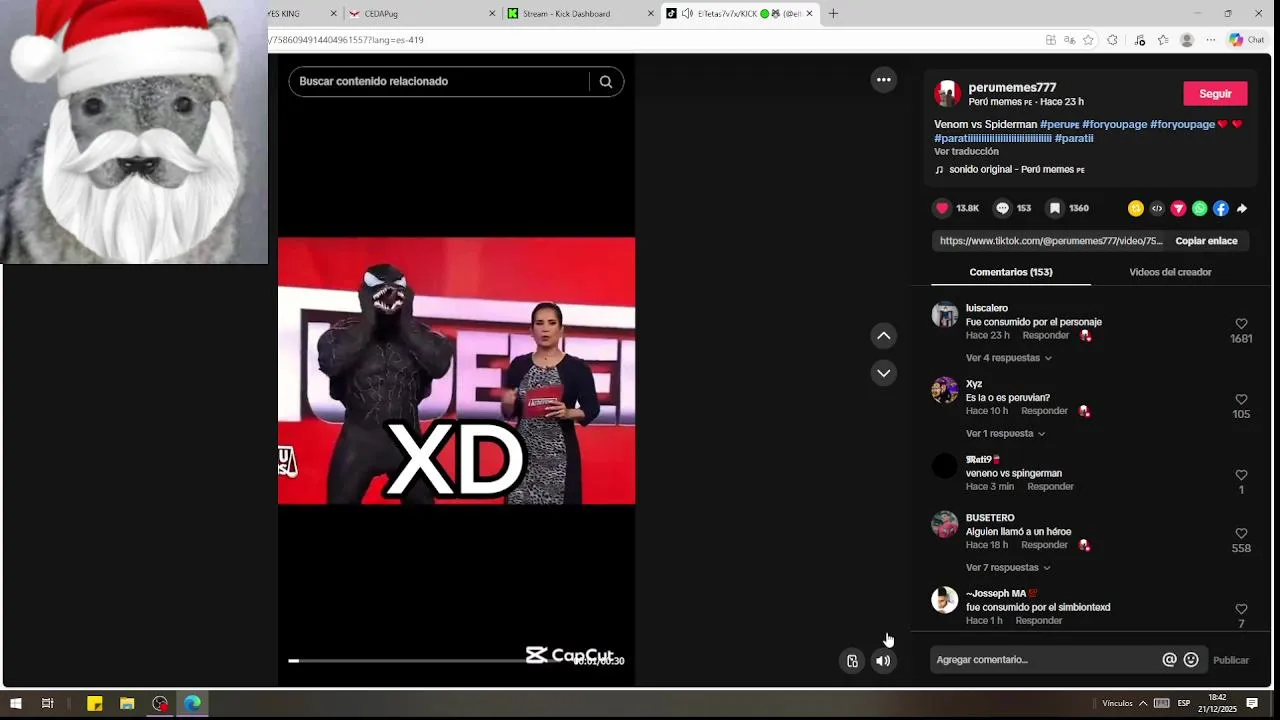Reply to luiscalero's comment via Responder
Screen dimensions: 1280x720
1045,336
